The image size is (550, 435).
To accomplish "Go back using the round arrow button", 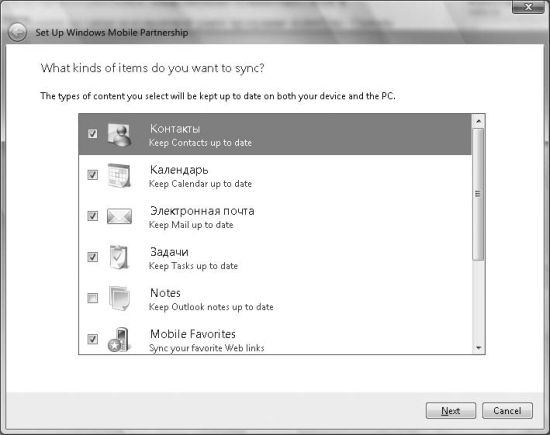I will [17, 33].
